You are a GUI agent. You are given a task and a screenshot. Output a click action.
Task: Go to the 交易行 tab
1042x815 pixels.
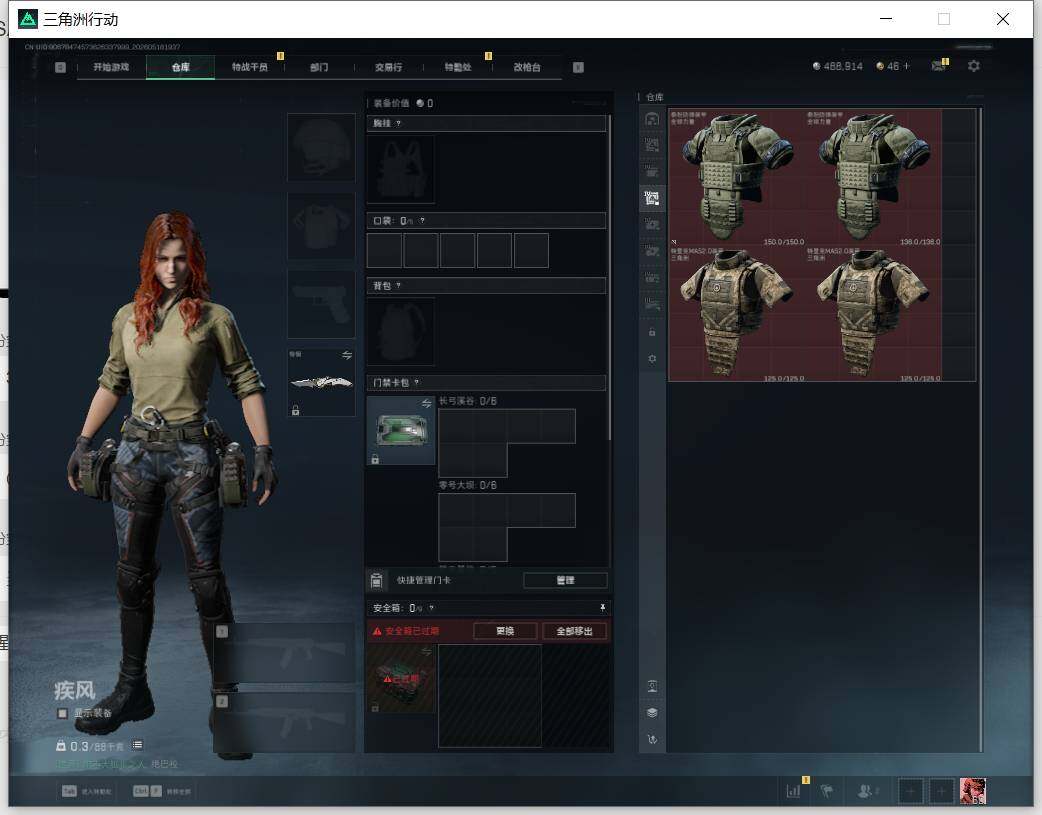388,67
